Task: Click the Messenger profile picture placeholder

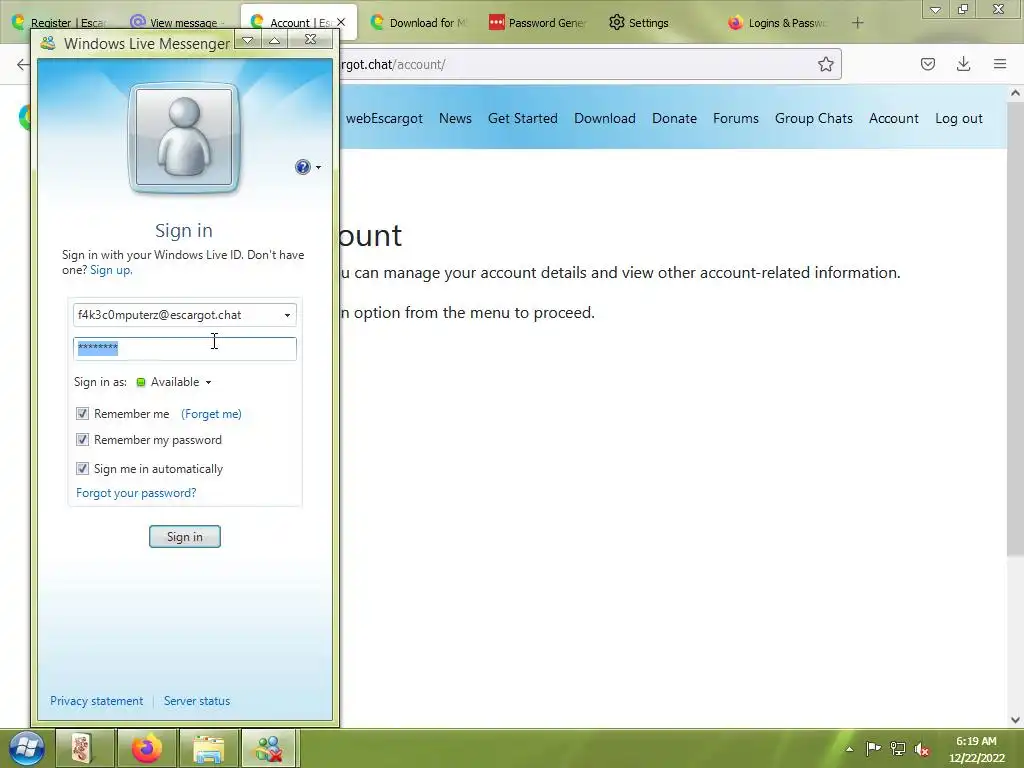Action: pyautogui.click(x=184, y=138)
